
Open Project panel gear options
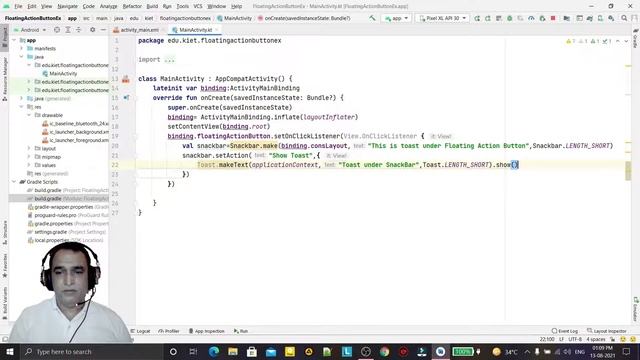pyautogui.click(x=93, y=30)
